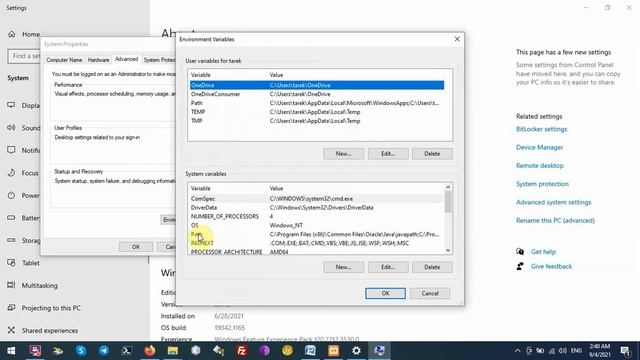This screenshot has width=640, height=360.
Task: Open Notifications icon in Settings sidebar
Action: coord(11,150)
